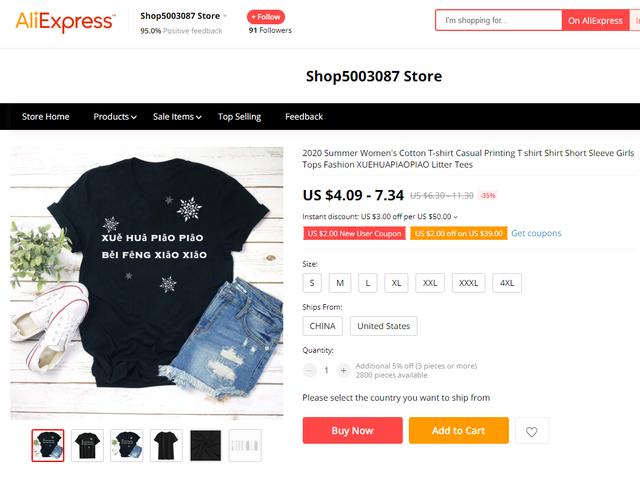The width and height of the screenshot is (640, 479).
Task: Select United States shipping origin
Action: pos(383,326)
